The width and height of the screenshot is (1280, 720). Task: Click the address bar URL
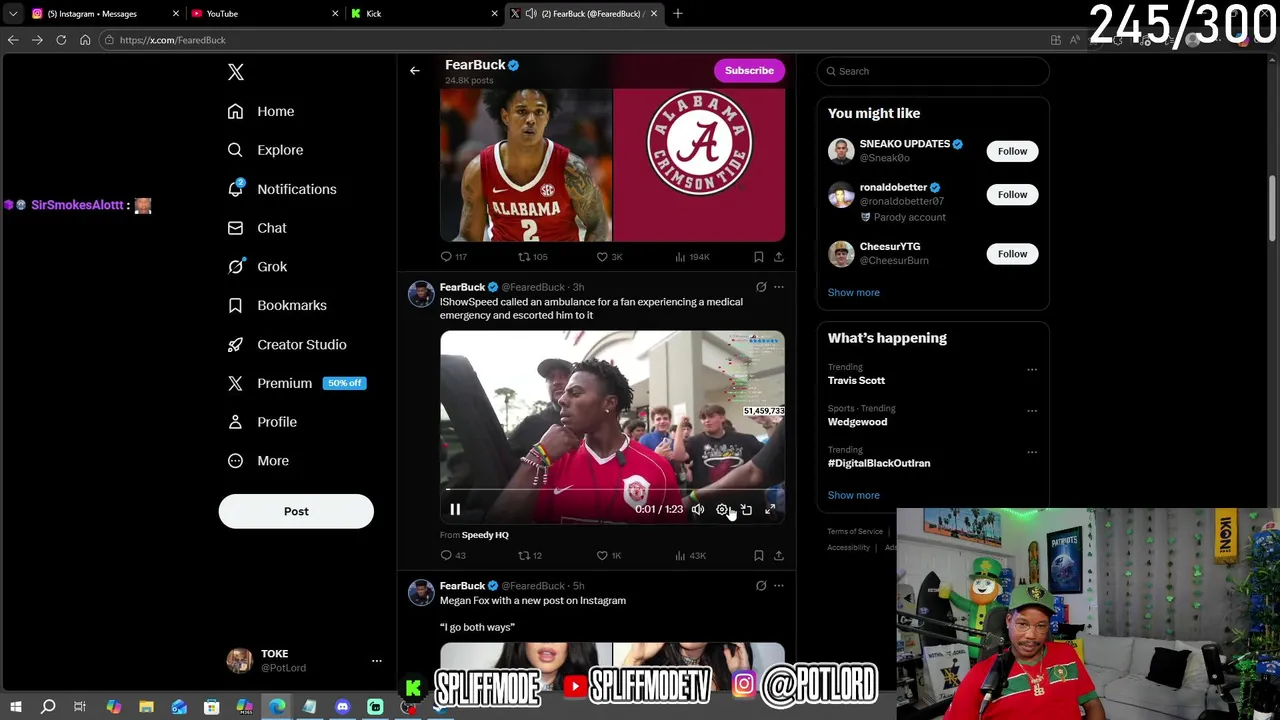pyautogui.click(x=173, y=40)
